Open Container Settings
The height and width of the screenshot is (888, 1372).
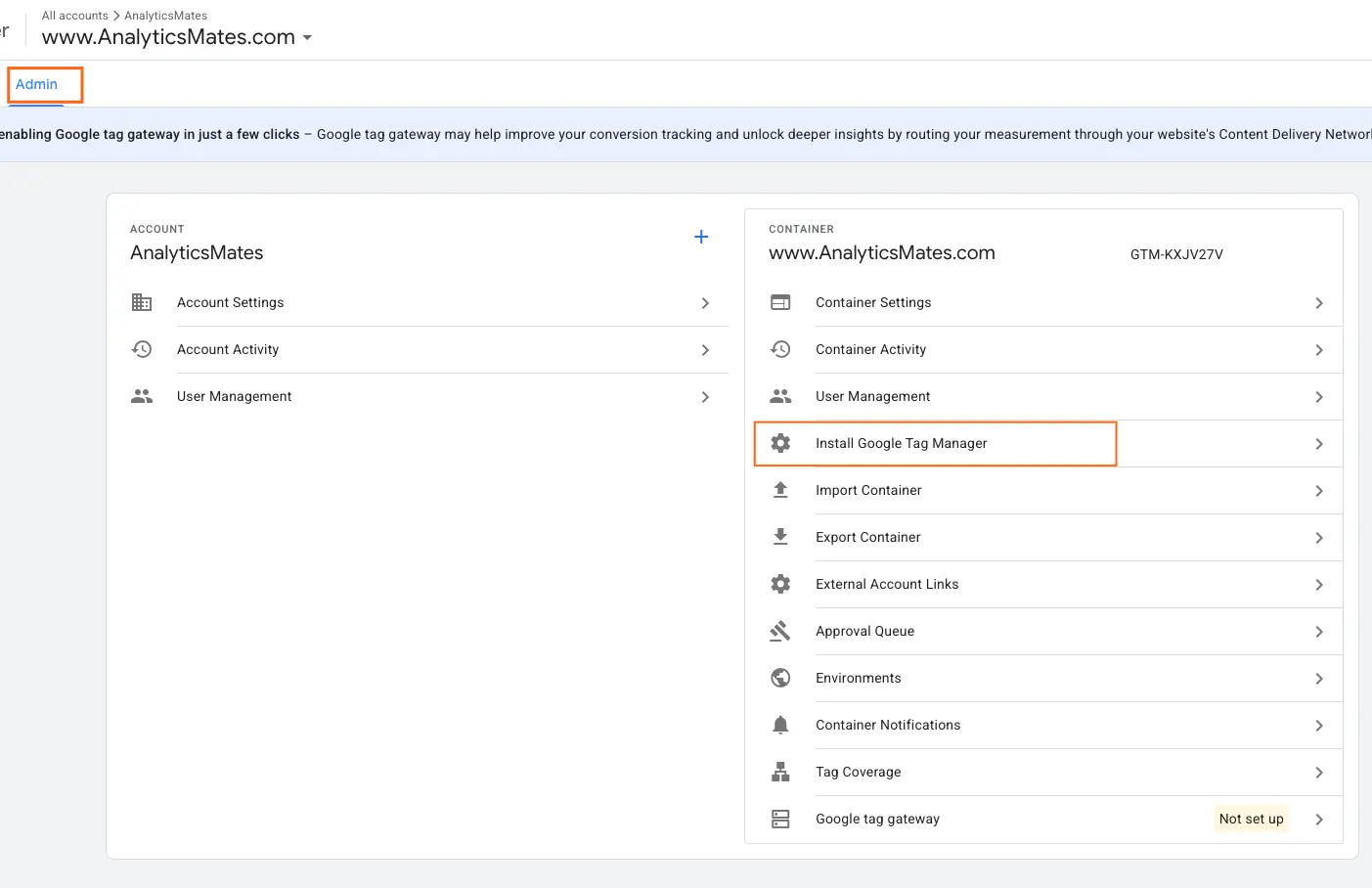tap(1043, 303)
